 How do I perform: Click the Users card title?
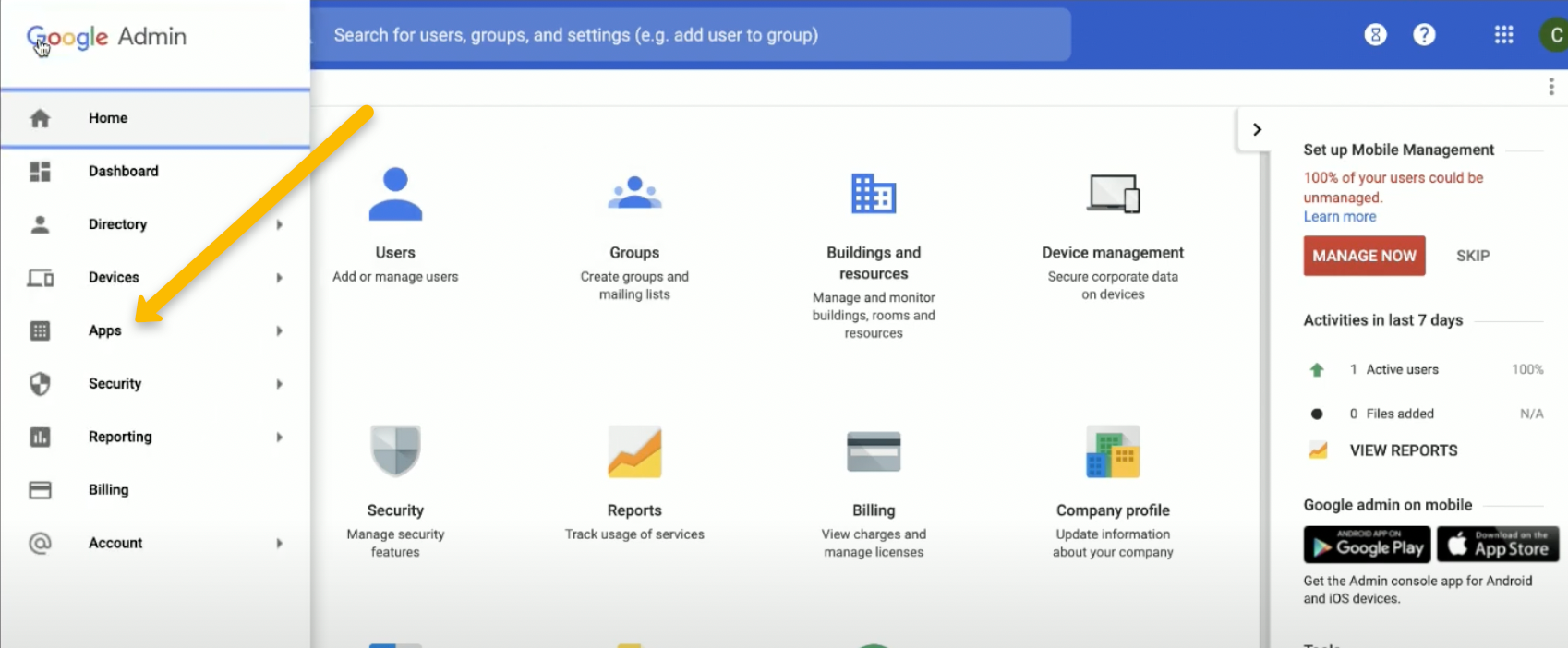(395, 253)
